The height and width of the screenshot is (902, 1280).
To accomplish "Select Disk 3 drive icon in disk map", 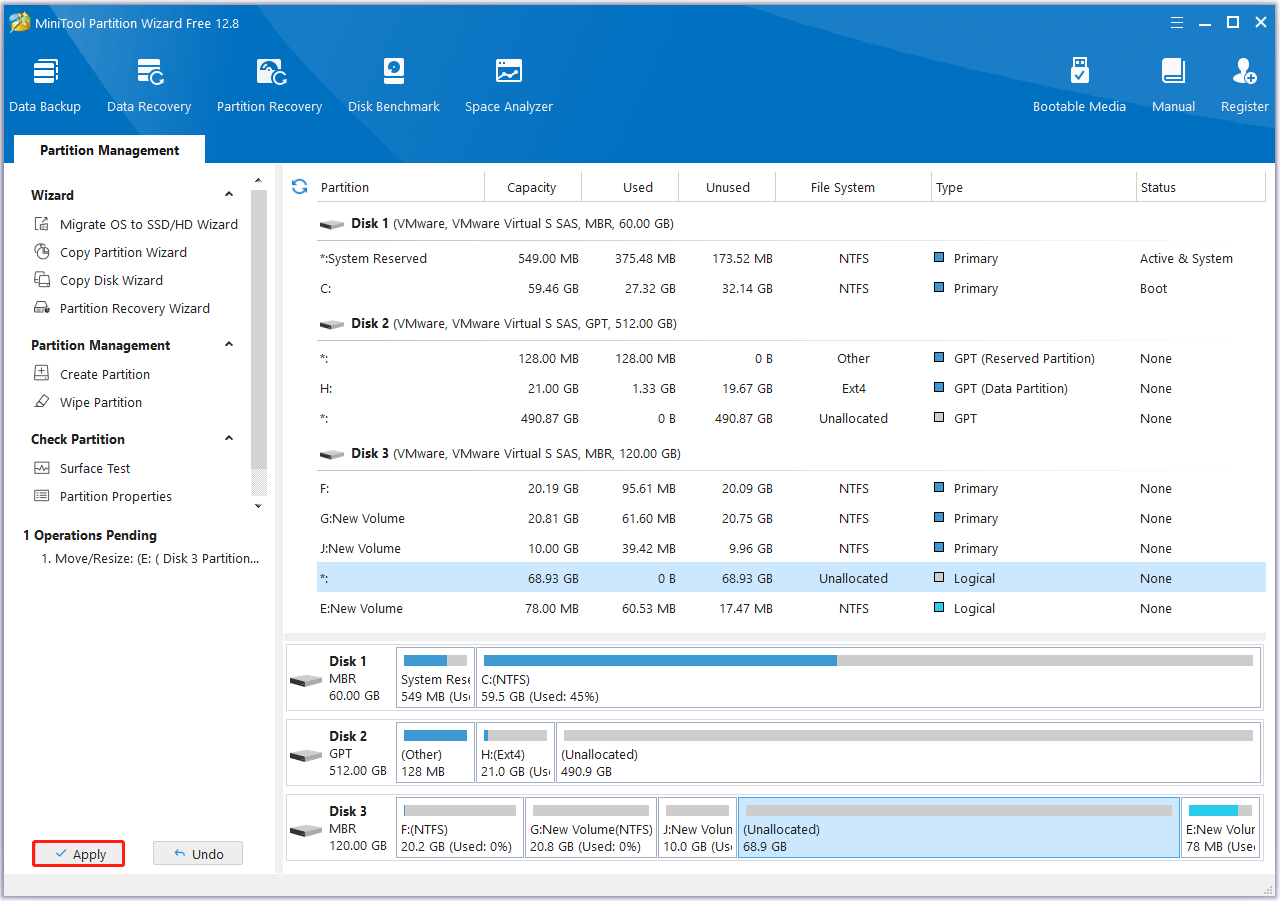I will (x=306, y=830).
